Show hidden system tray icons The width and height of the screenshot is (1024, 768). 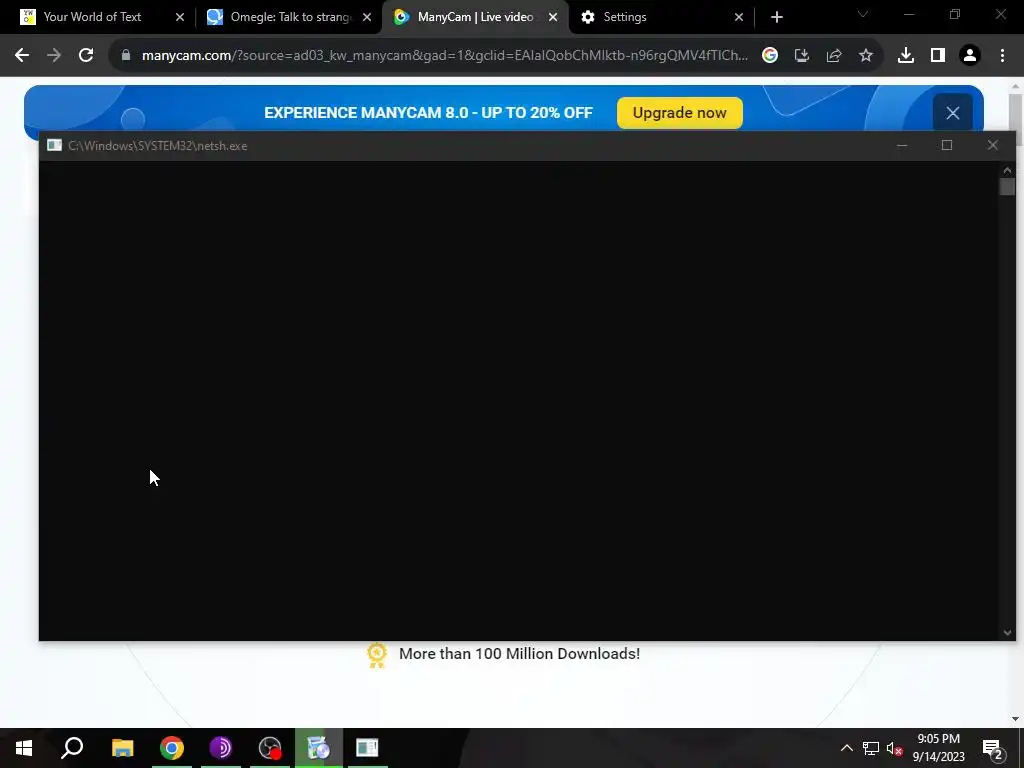point(846,748)
